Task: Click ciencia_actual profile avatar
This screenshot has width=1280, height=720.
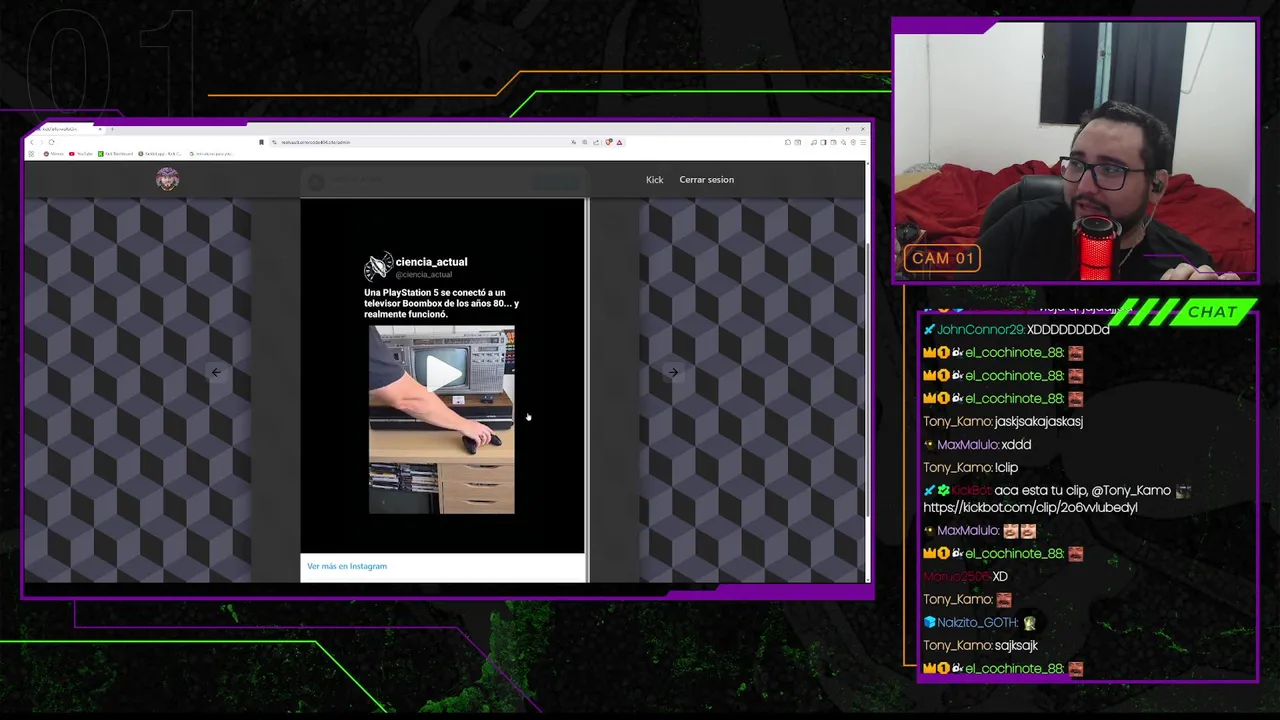Action: click(x=378, y=267)
